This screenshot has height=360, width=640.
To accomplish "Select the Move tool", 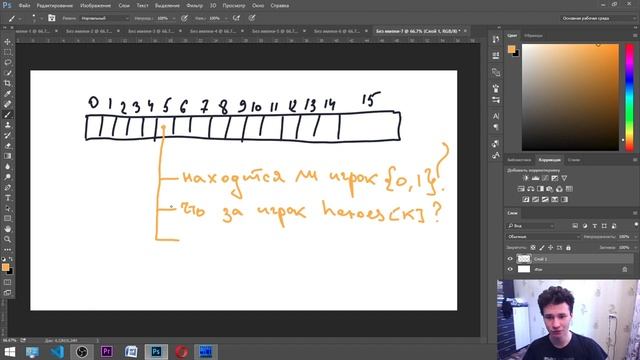I will tap(7, 42).
